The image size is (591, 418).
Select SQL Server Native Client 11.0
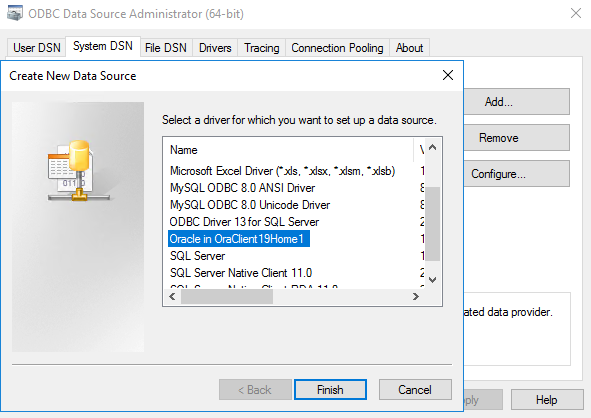click(x=241, y=273)
